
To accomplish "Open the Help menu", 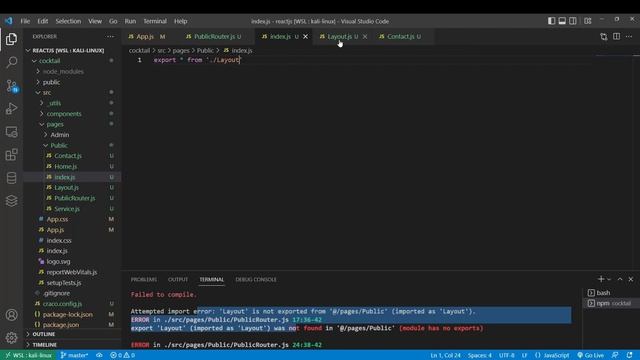I will click(180, 21).
